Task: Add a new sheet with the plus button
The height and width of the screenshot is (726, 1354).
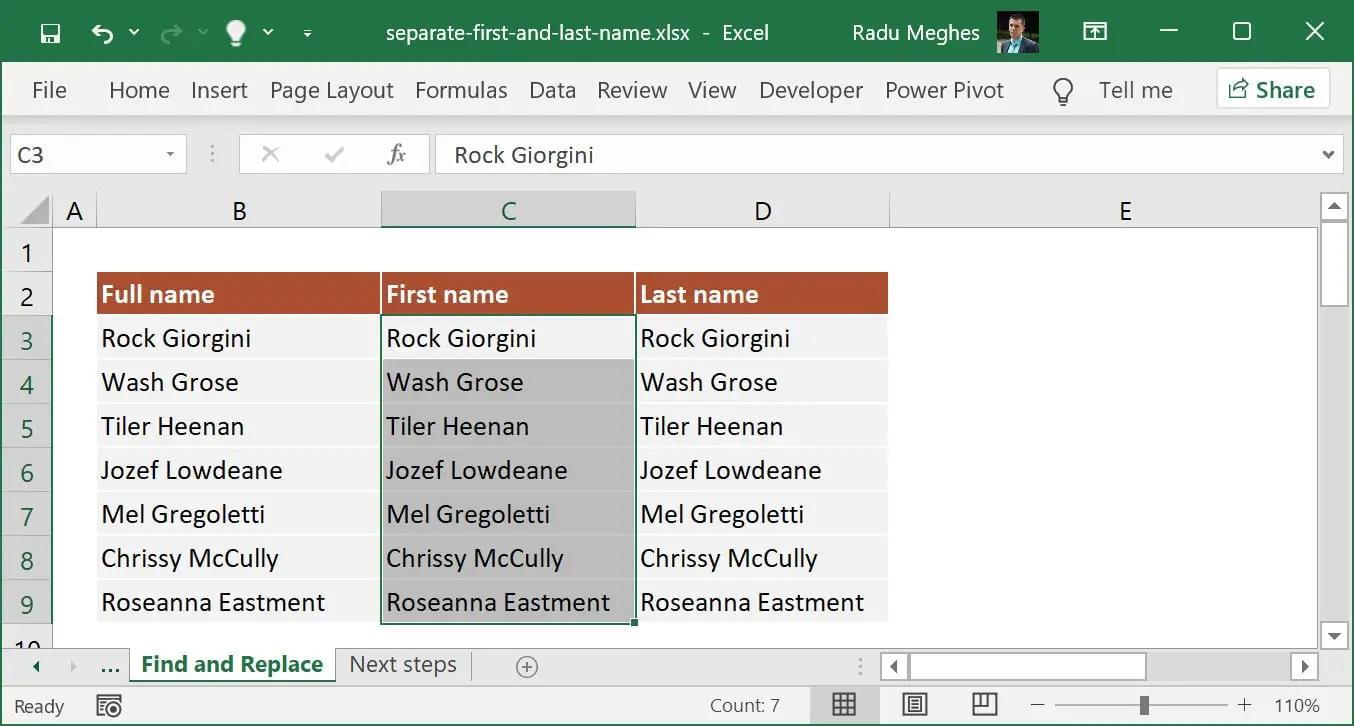Action: click(x=527, y=665)
